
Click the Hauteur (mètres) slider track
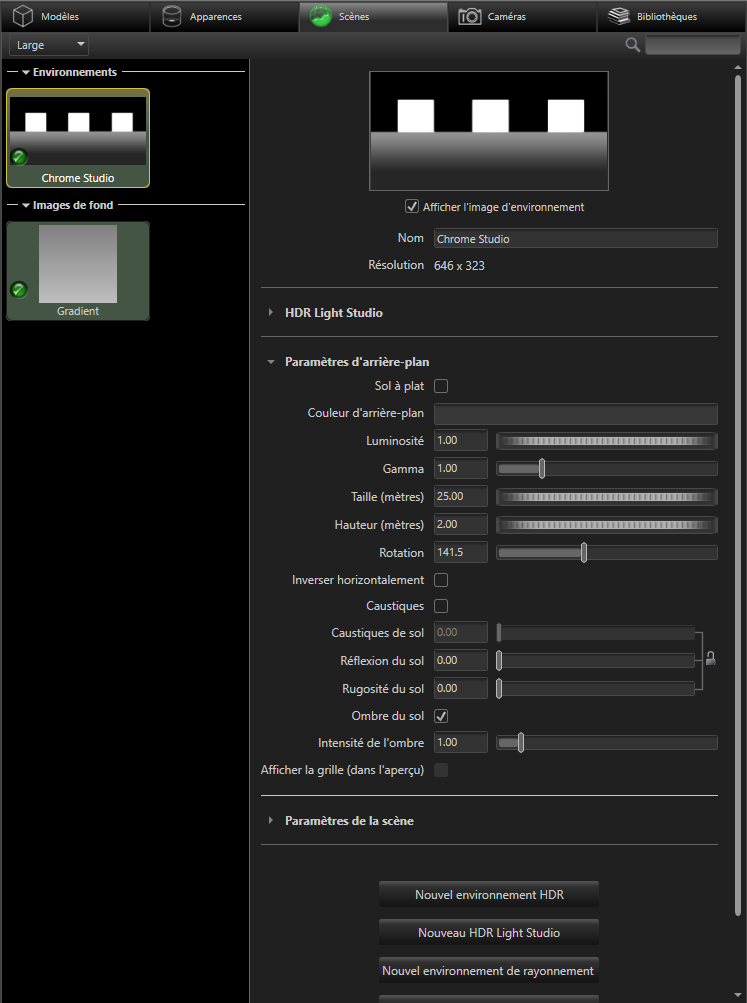pyautogui.click(x=607, y=525)
